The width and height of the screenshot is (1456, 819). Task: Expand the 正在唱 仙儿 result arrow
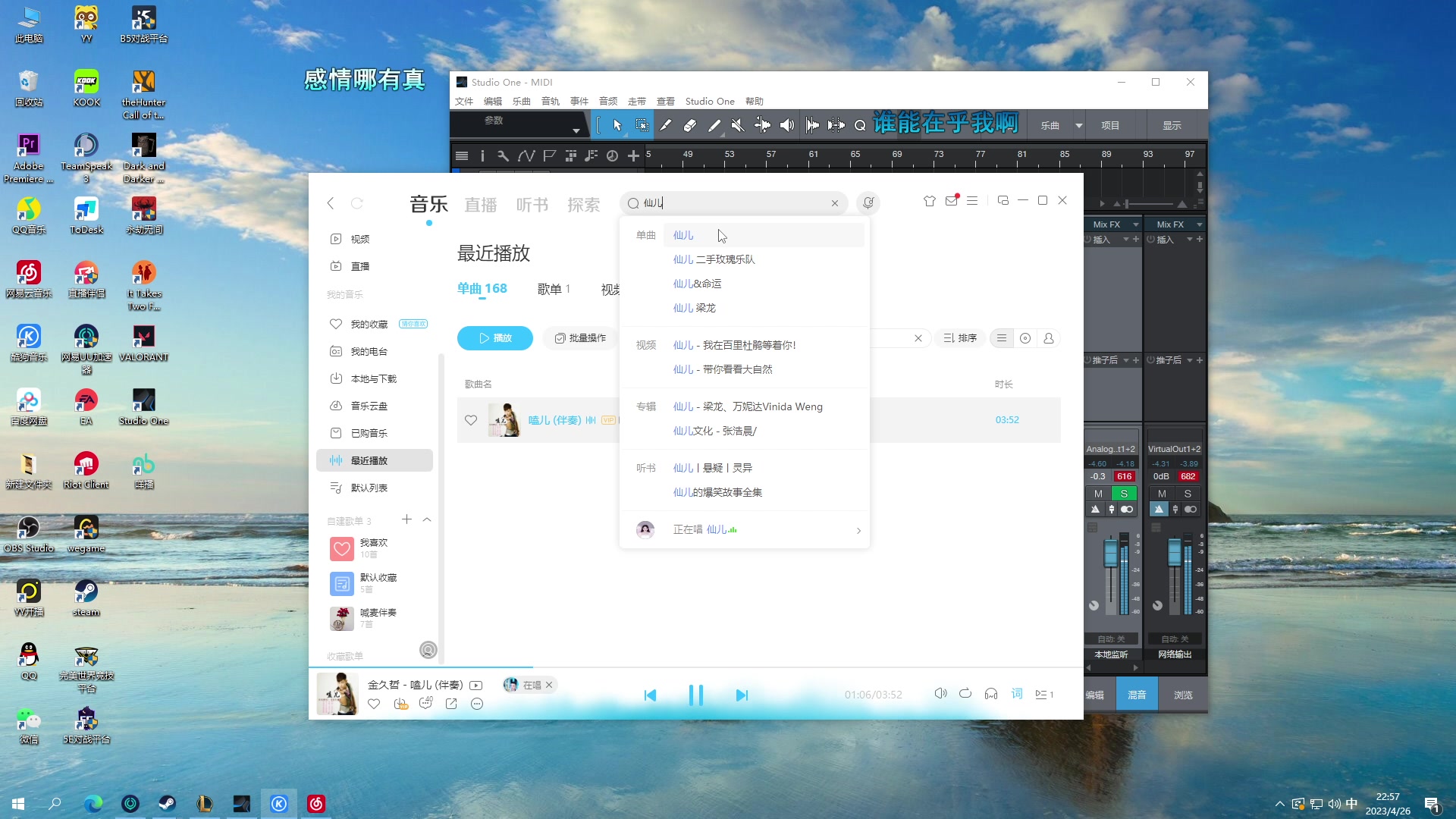(858, 530)
